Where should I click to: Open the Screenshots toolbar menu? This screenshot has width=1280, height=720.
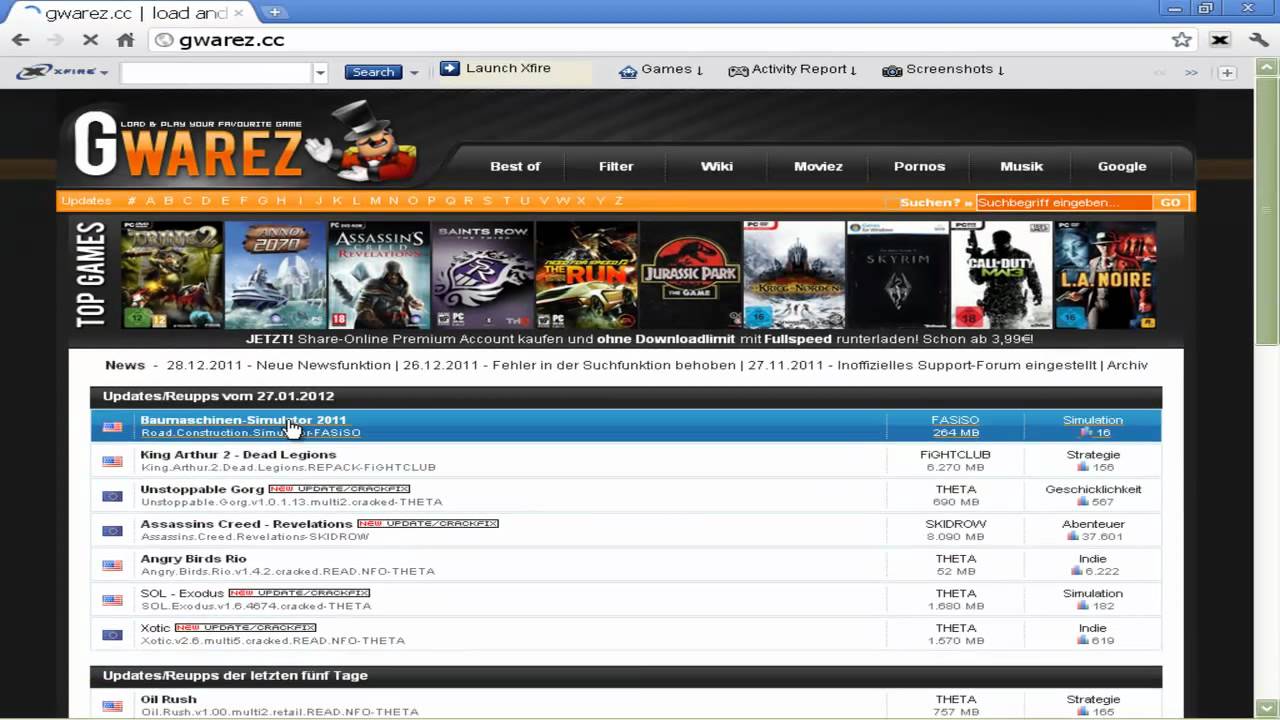pyautogui.click(x=943, y=70)
